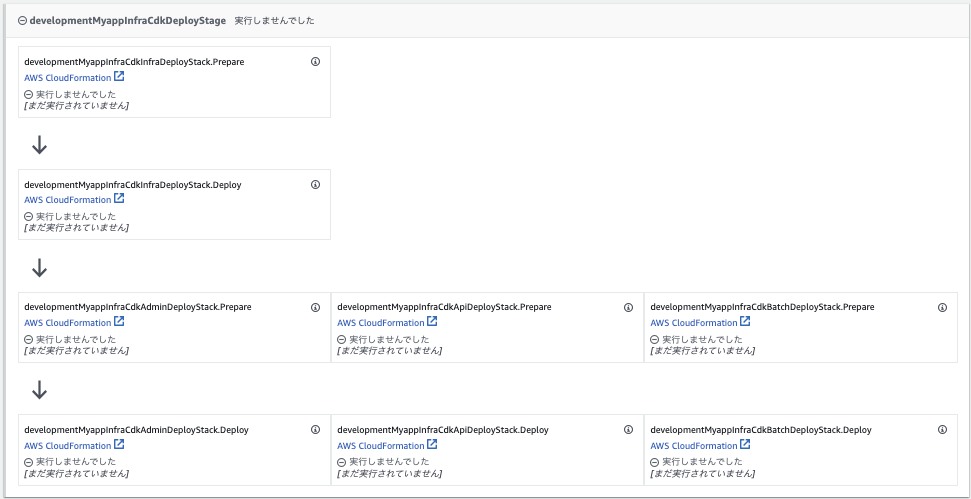
Task: Click まだ実行されていません note under BatchDeployStack.Prepare
Action: point(703,350)
